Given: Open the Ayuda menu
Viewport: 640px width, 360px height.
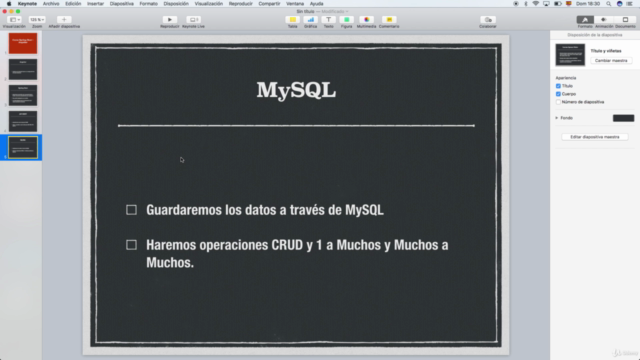Looking at the screenshot, I should [316, 4].
